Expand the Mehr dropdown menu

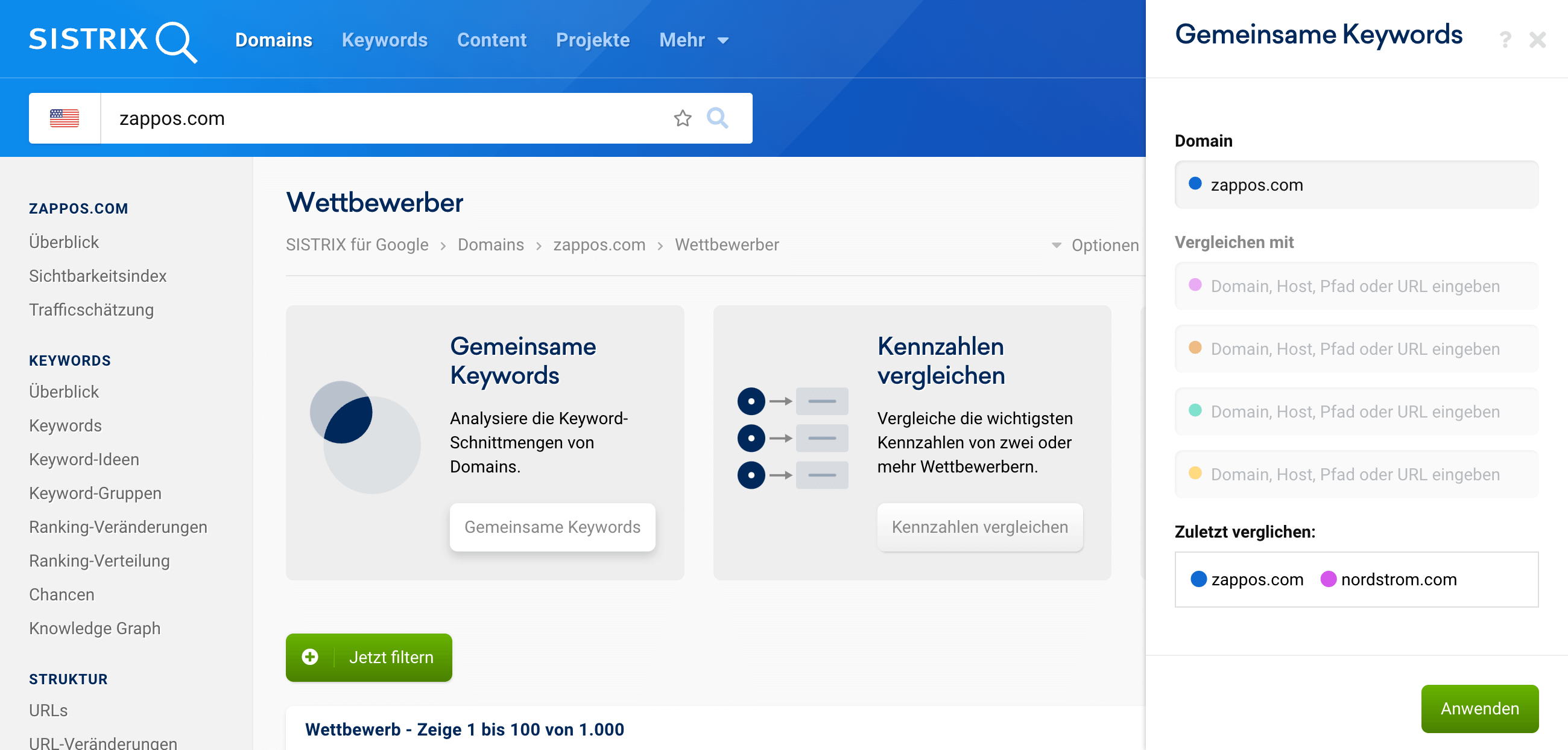click(694, 40)
